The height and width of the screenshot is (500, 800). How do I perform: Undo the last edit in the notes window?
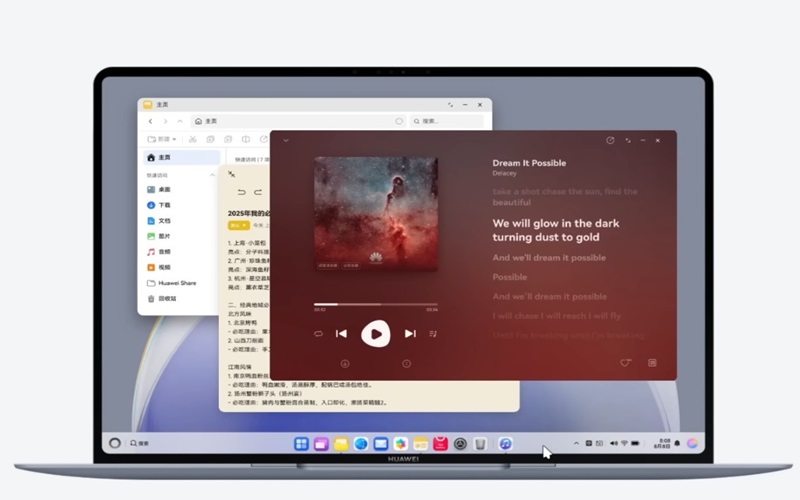[x=241, y=192]
